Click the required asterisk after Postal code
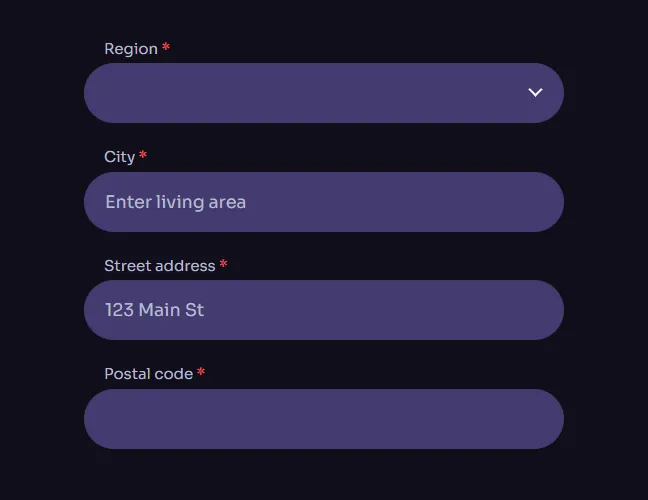 [201, 373]
